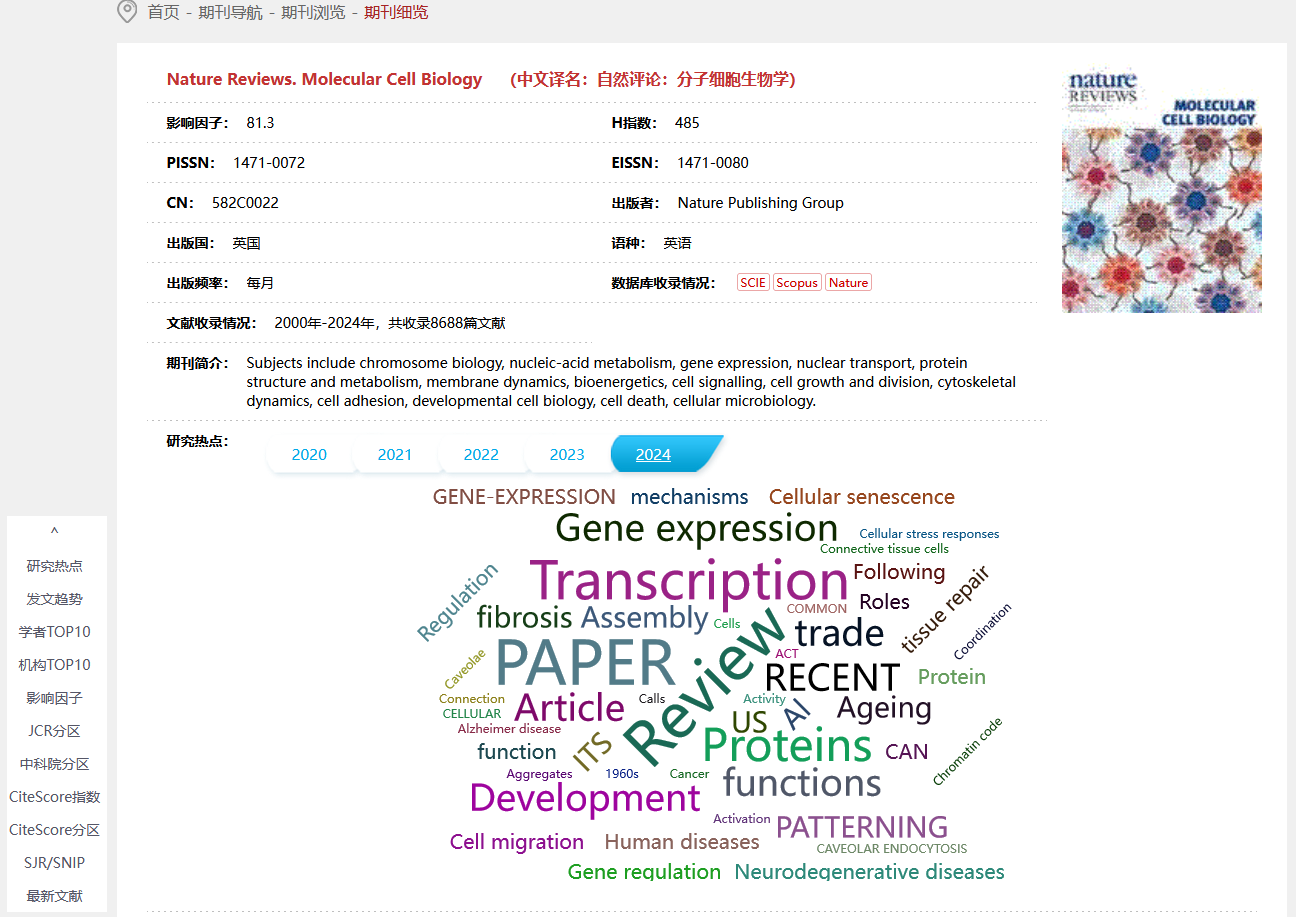Click the location pin icon in breadcrumb
This screenshot has width=1296, height=917.
click(x=127, y=12)
